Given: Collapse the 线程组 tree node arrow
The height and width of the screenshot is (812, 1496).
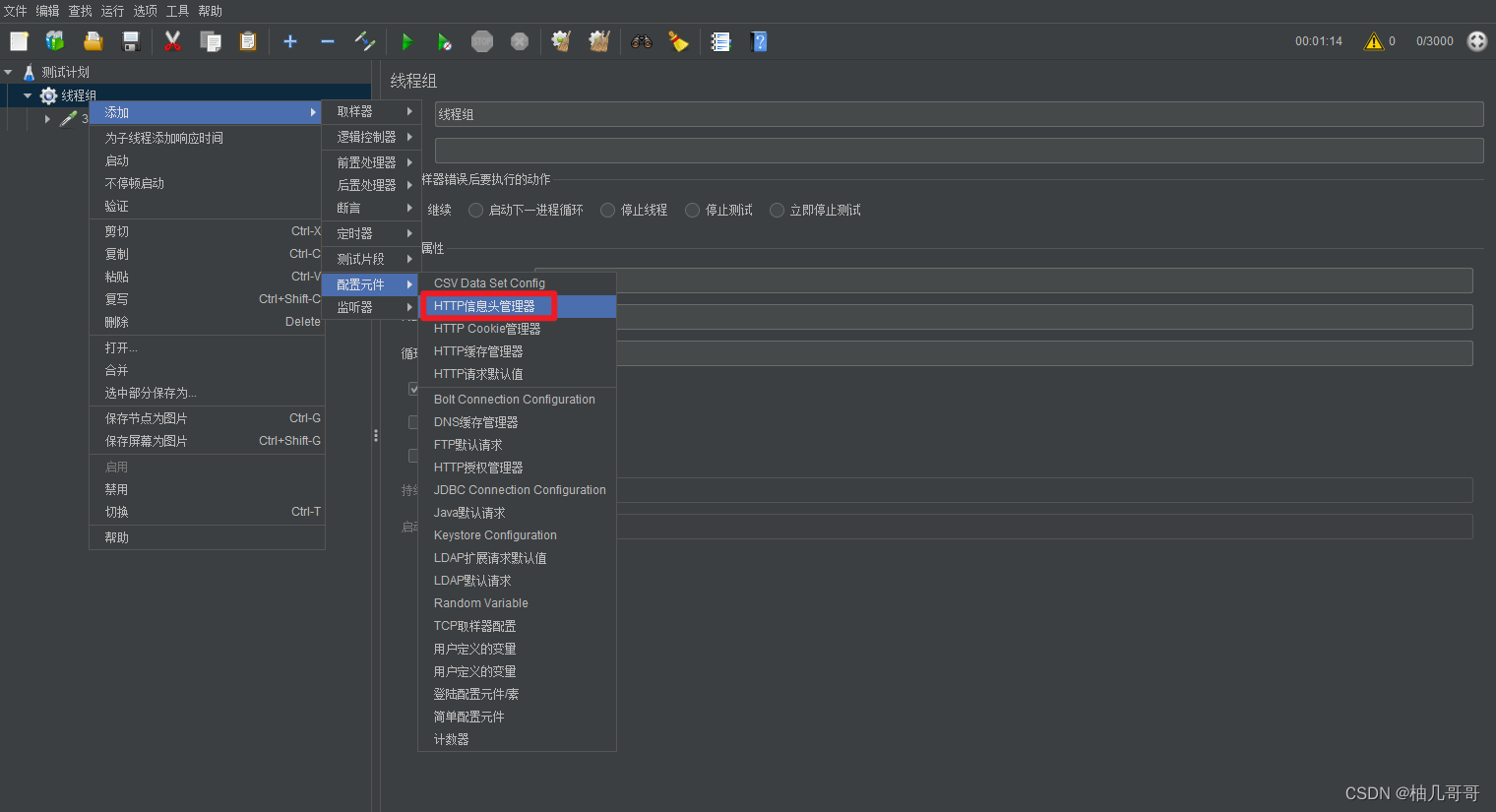Looking at the screenshot, I should tap(28, 95).
